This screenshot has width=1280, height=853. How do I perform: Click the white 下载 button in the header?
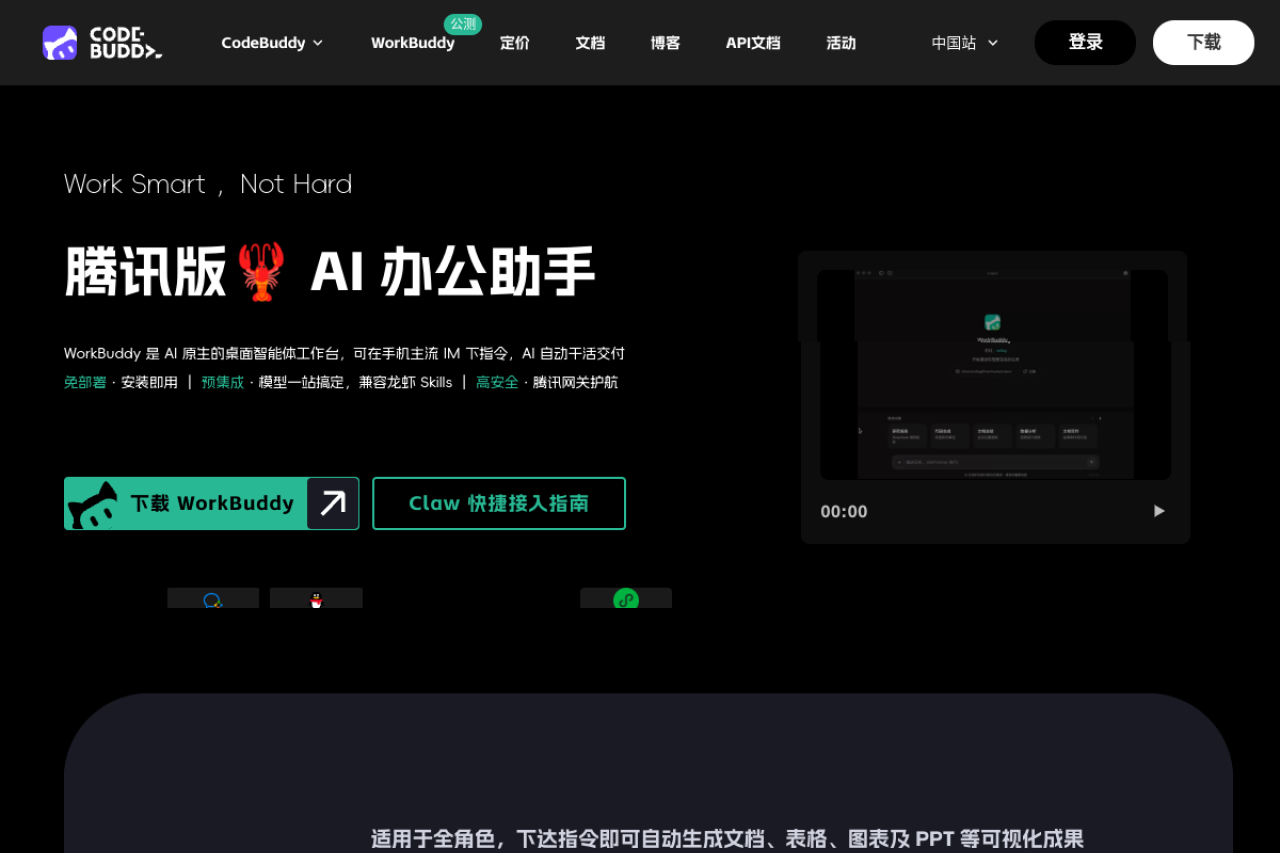coord(1203,42)
